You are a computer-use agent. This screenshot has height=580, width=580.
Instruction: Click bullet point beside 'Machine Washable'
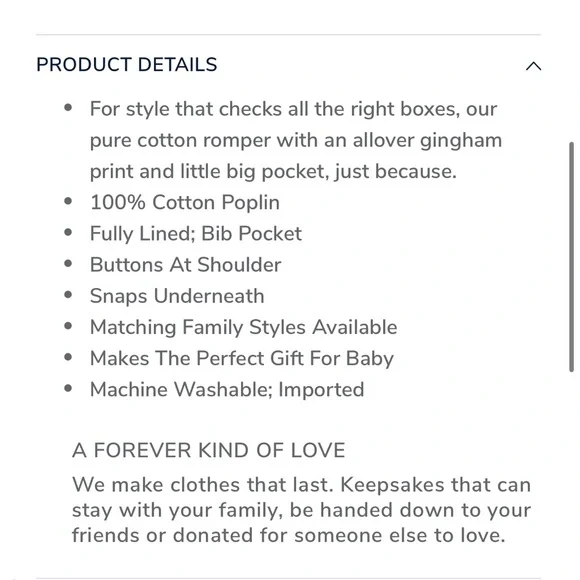68,388
